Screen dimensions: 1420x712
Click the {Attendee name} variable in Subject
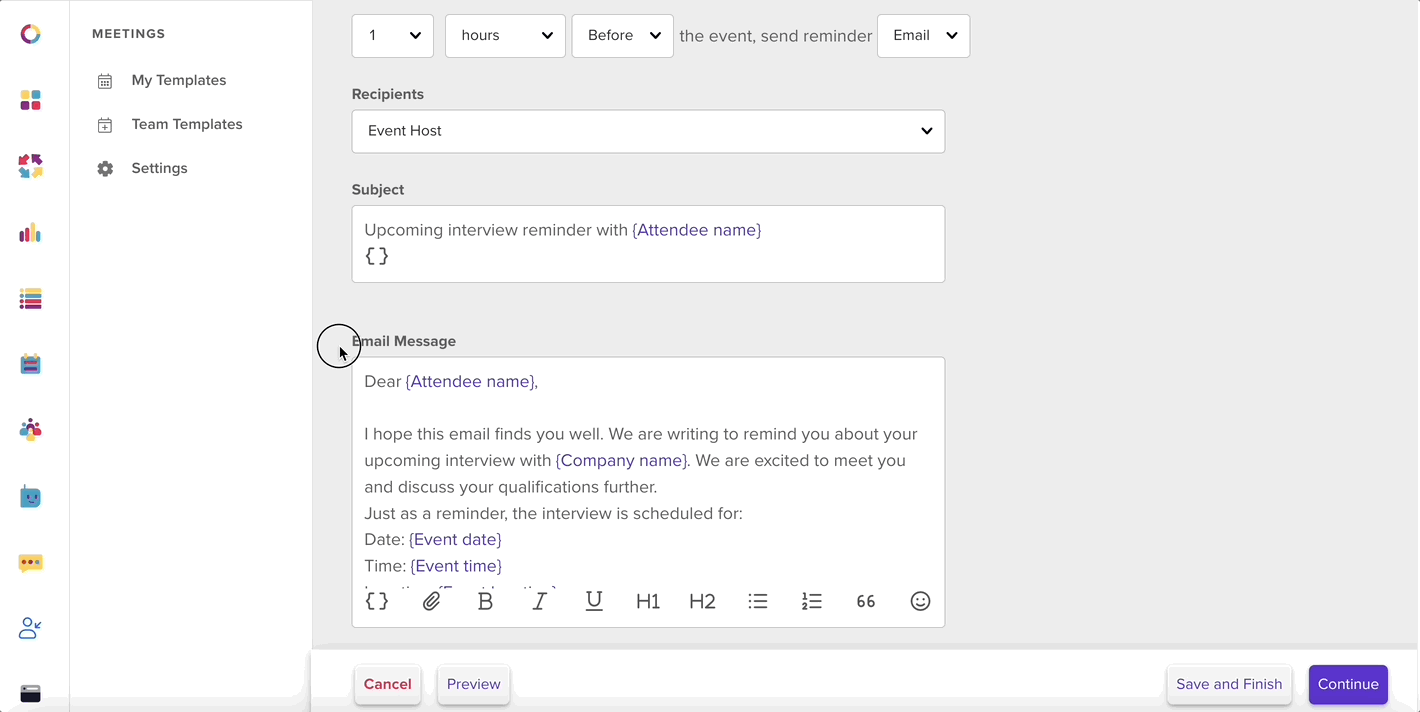(x=697, y=230)
